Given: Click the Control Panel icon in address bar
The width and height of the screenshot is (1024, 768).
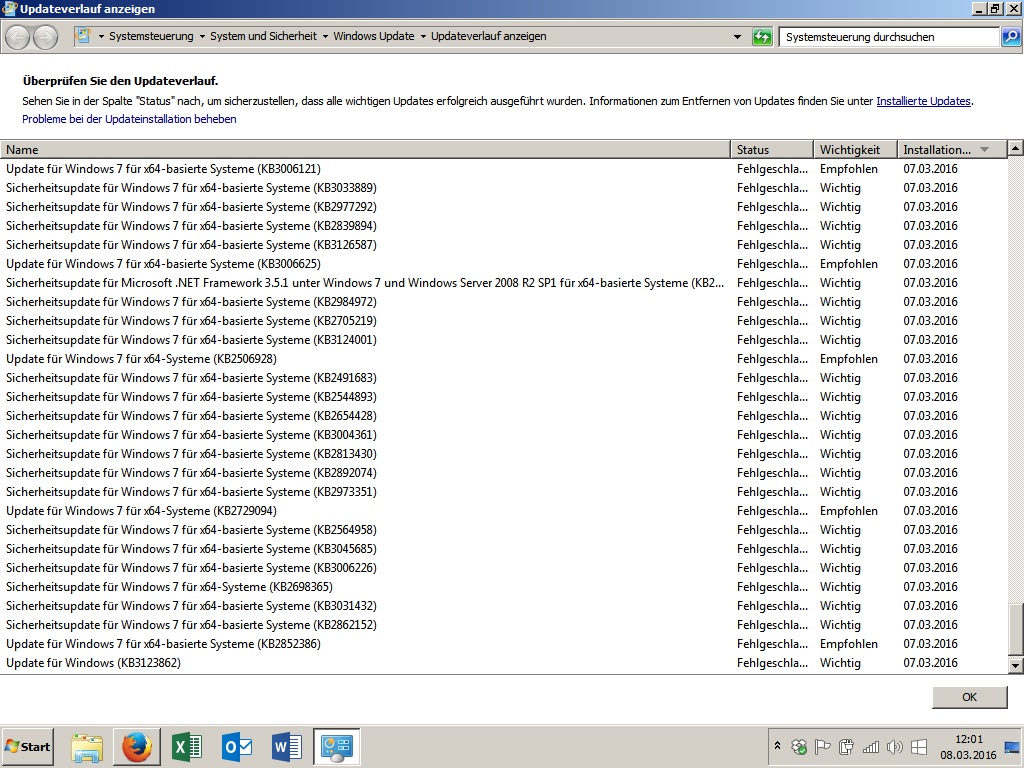Looking at the screenshot, I should tap(83, 36).
